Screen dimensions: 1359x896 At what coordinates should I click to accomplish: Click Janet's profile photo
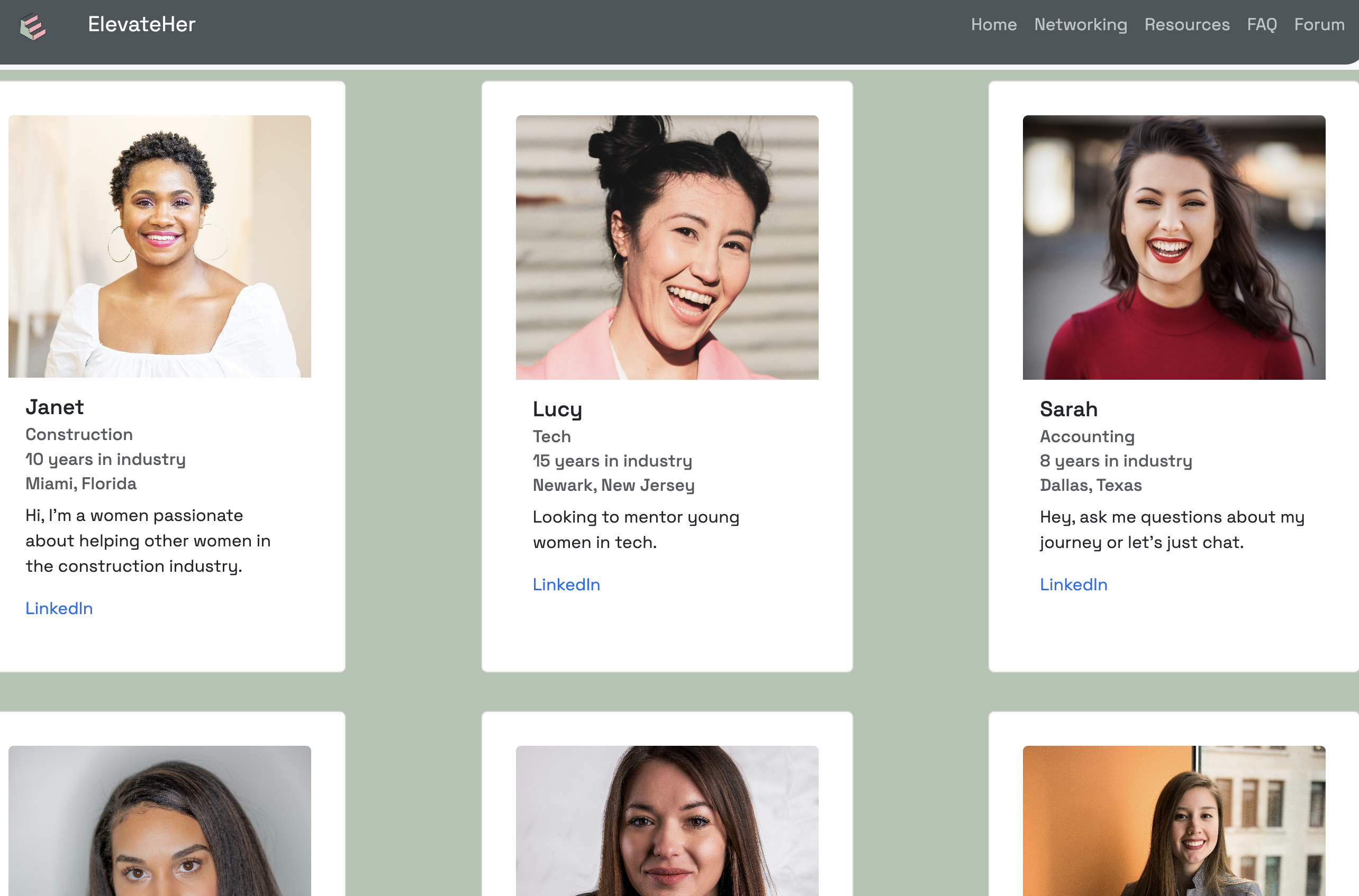tap(159, 246)
